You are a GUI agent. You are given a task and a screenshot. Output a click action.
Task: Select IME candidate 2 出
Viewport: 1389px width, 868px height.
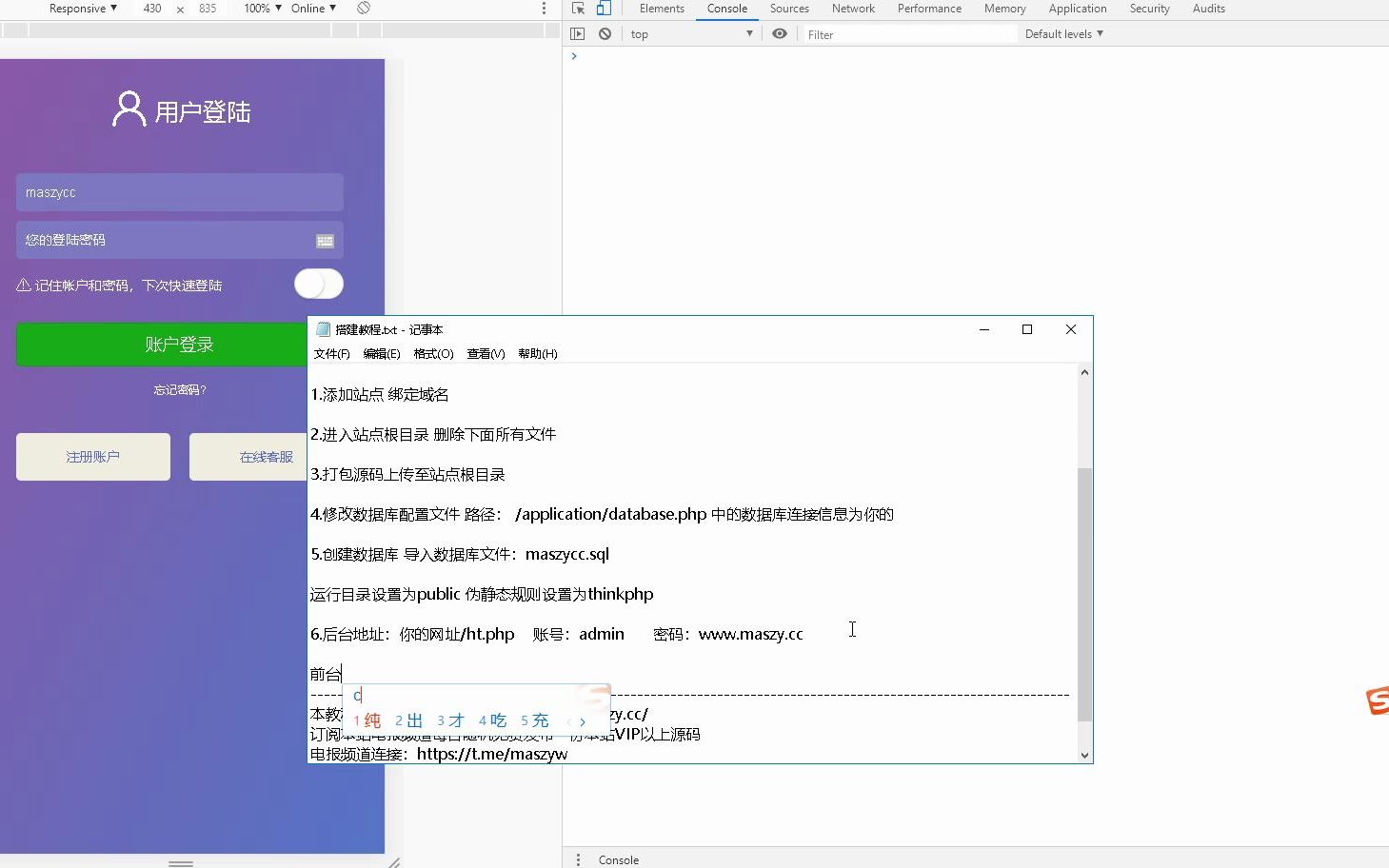[408, 721]
